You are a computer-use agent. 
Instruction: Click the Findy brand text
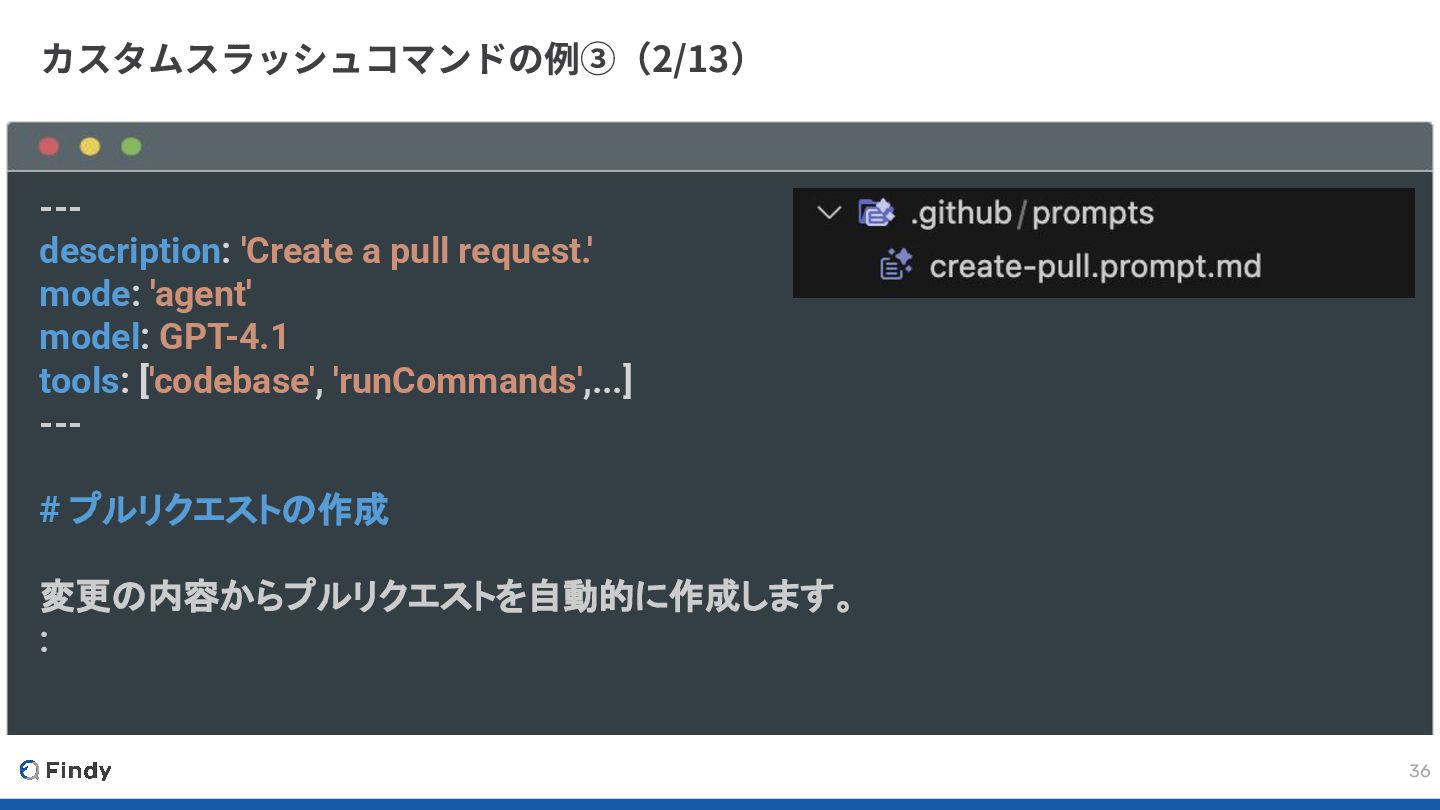pos(78,770)
